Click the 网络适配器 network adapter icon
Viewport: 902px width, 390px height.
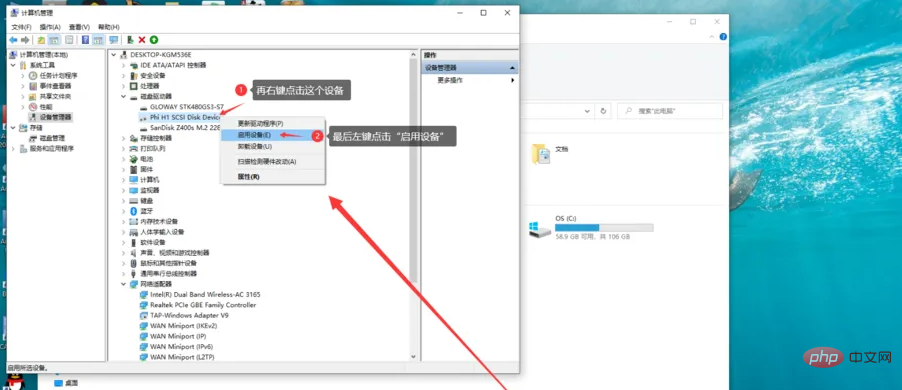(x=133, y=284)
